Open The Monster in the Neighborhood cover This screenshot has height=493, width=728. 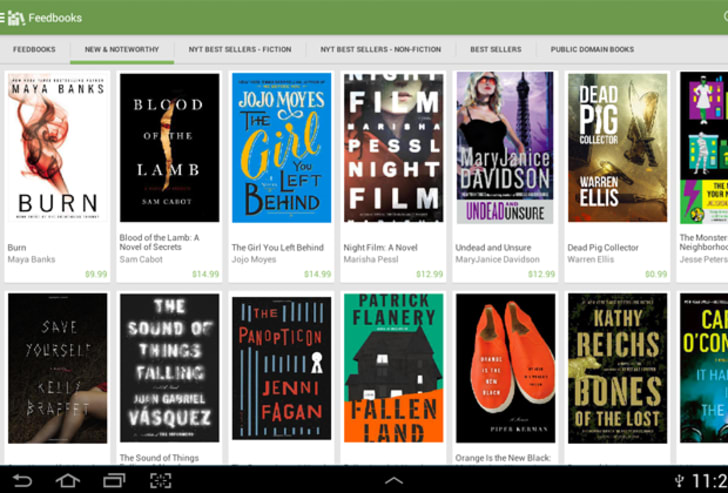click(x=704, y=147)
